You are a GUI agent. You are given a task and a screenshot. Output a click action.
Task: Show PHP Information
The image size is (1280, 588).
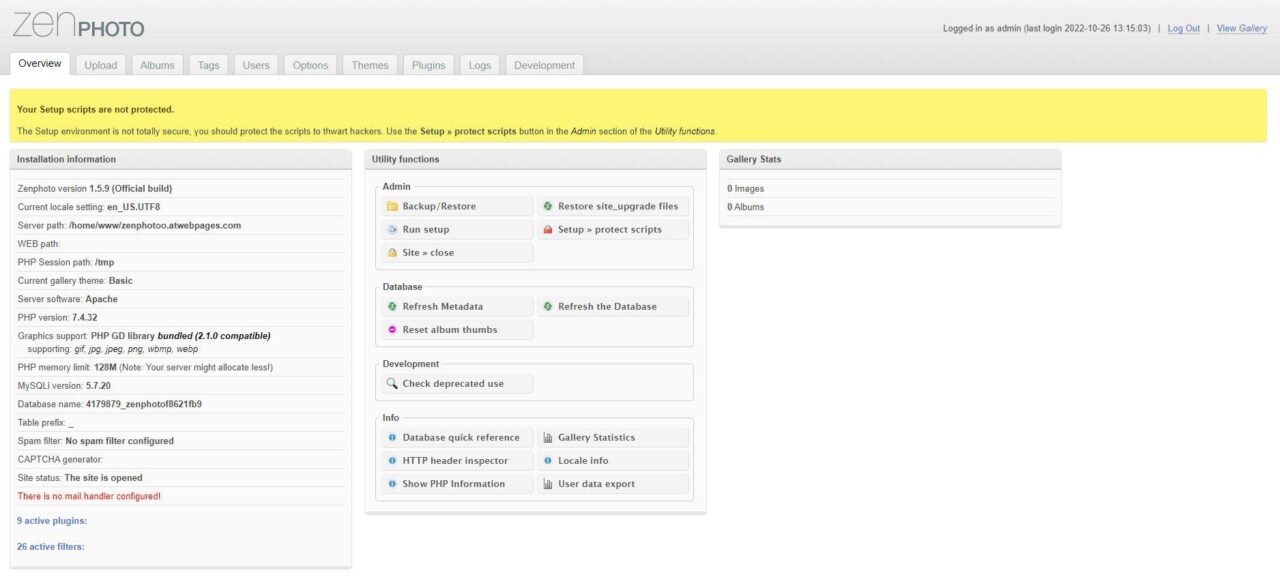click(x=456, y=483)
